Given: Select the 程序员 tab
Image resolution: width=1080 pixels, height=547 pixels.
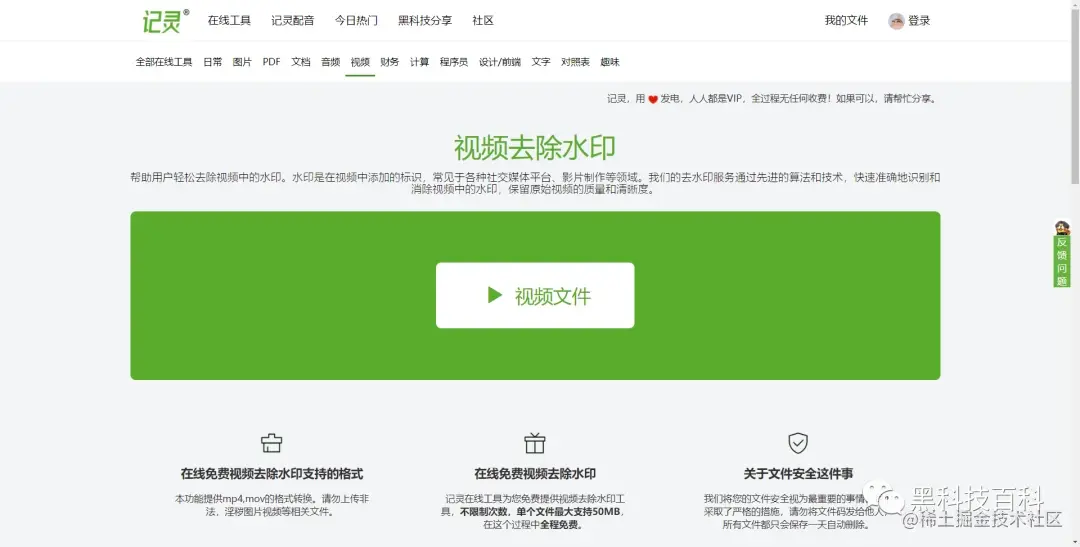Looking at the screenshot, I should pos(454,62).
